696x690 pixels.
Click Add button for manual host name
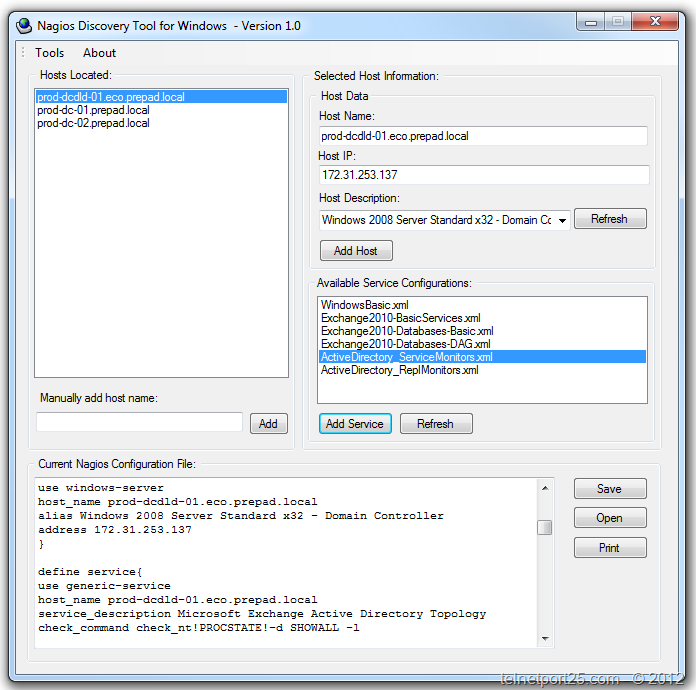[x=269, y=424]
